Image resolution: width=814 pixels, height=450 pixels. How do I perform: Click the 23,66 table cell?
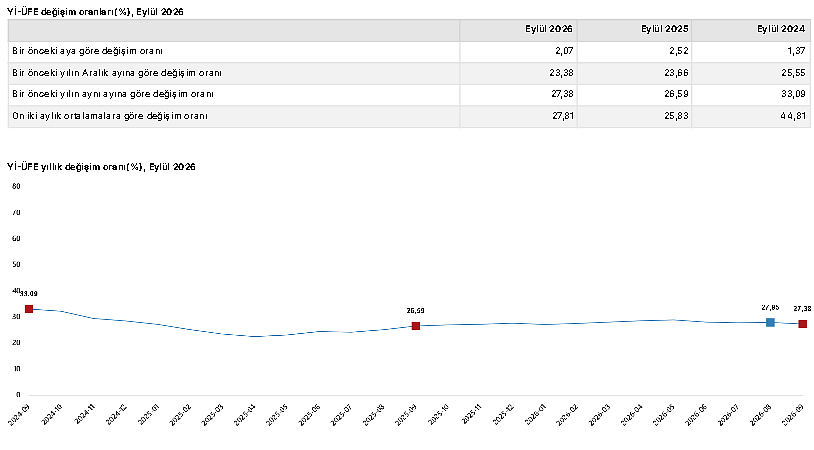(x=676, y=73)
